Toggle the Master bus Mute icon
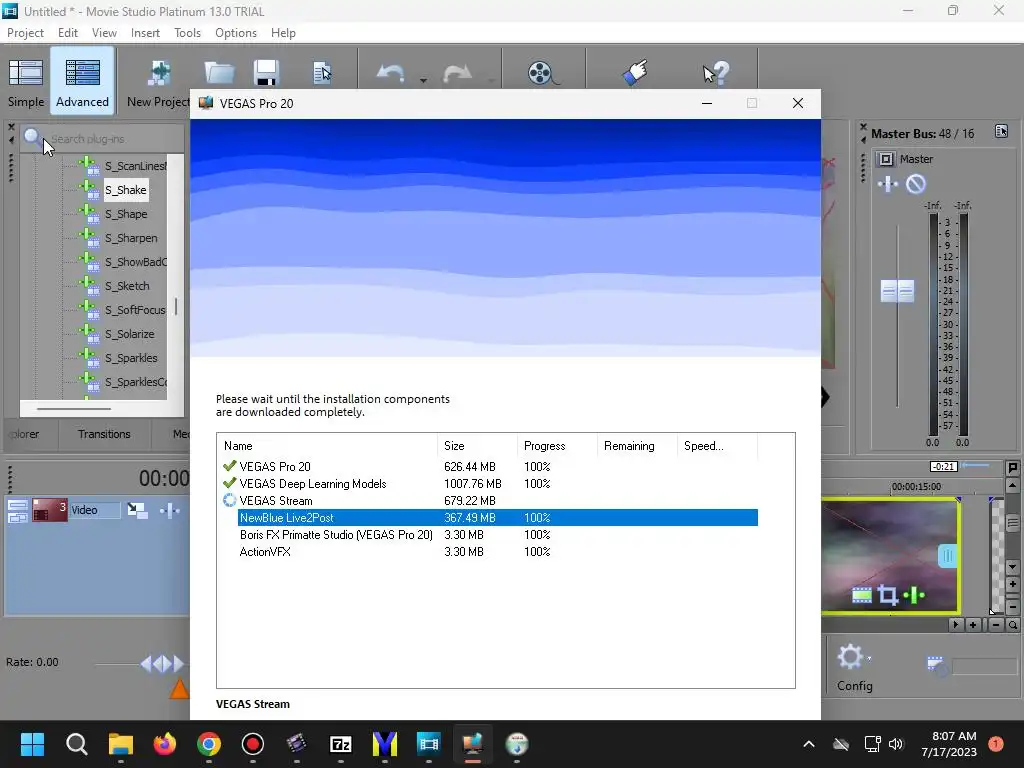Image resolution: width=1024 pixels, height=768 pixels. 916,185
